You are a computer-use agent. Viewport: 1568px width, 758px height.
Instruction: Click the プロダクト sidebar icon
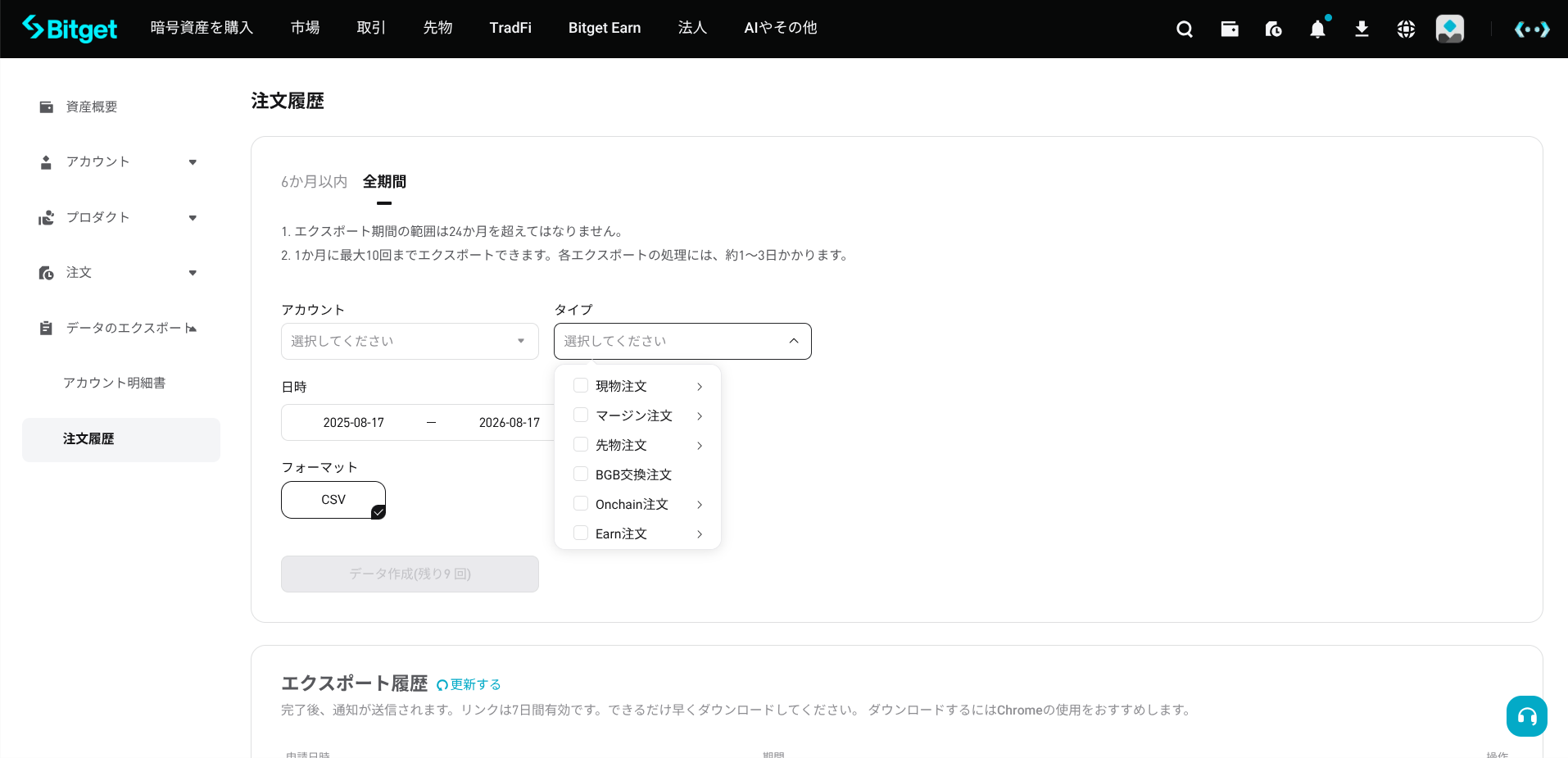coord(47,218)
